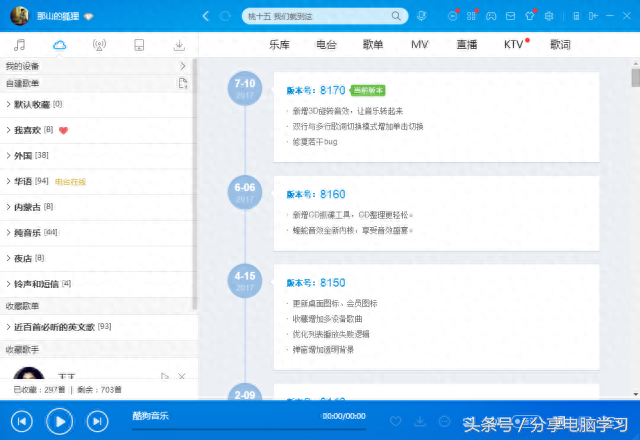Click the new playlist icon beside 自建歌单
This screenshot has height=440, width=640.
pyautogui.click(x=183, y=83)
